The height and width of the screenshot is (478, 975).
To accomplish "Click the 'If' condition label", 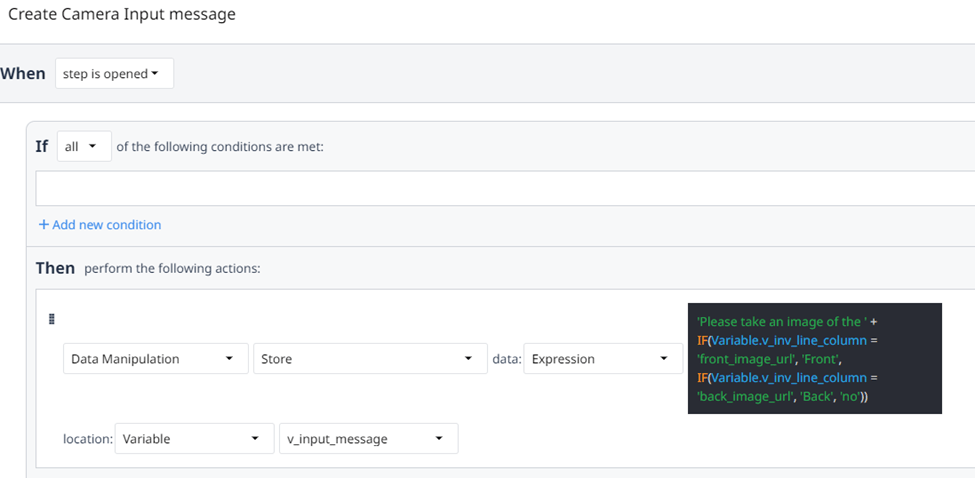I will pyautogui.click(x=42, y=146).
